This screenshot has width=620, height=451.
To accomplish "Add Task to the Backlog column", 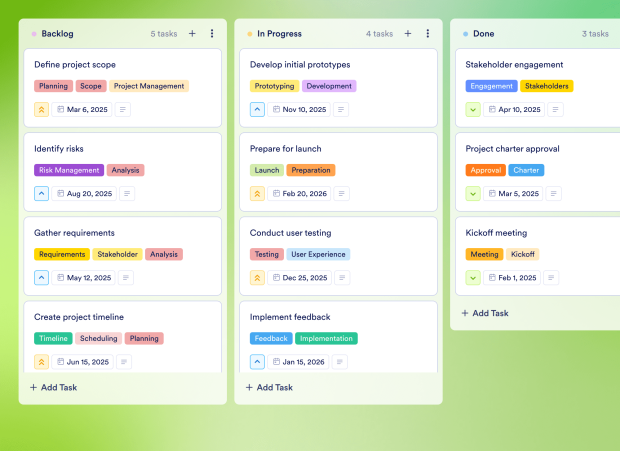I will (x=53, y=387).
